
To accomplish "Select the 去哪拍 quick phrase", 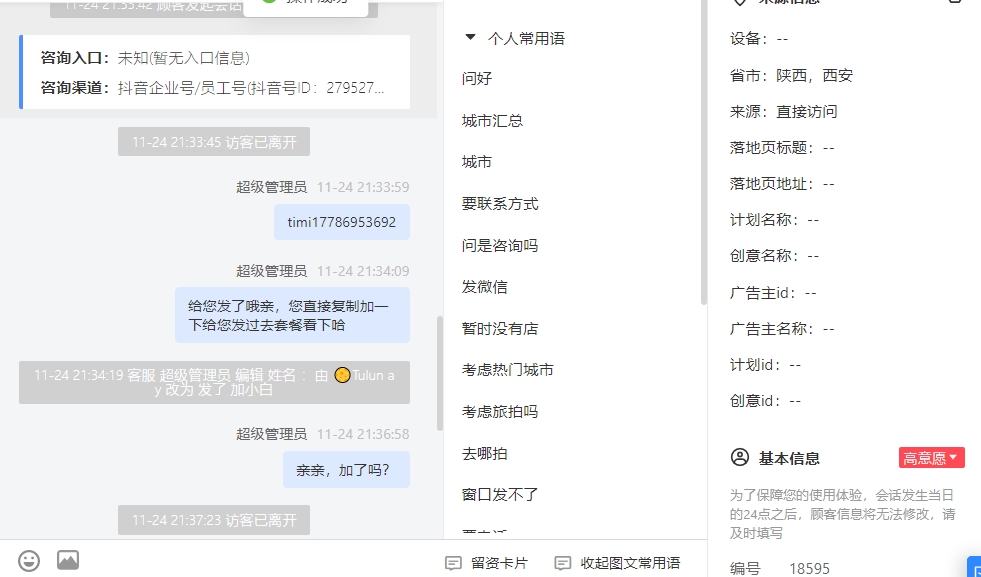I will (x=485, y=454).
